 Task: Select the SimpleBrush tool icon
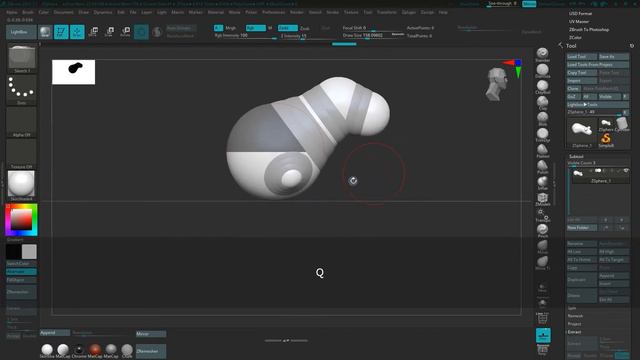(606, 139)
